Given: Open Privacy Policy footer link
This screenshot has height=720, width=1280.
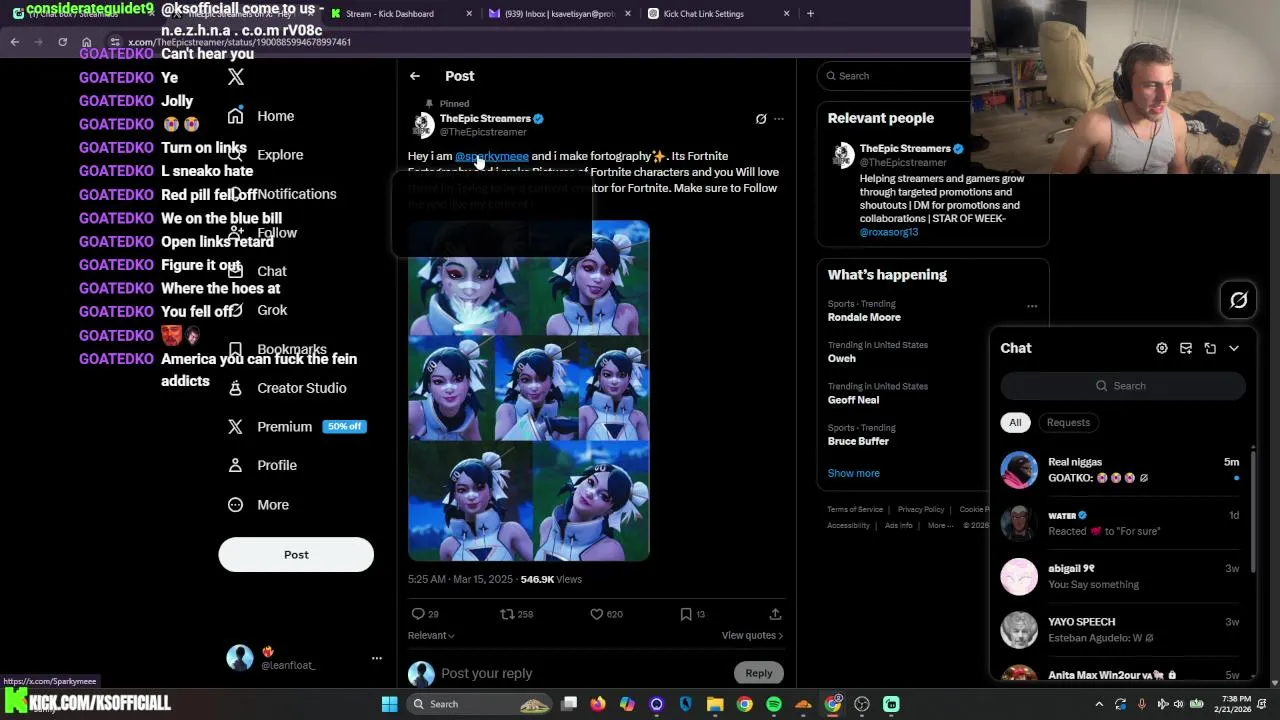Looking at the screenshot, I should [921, 509].
